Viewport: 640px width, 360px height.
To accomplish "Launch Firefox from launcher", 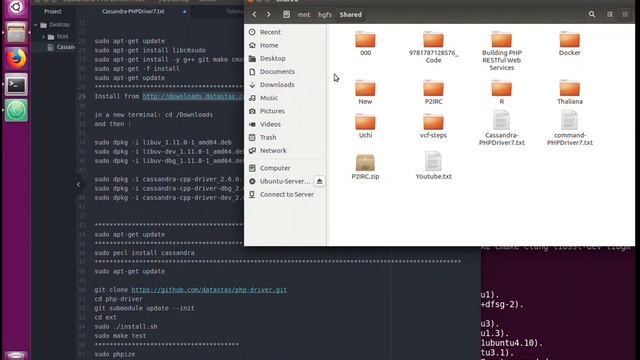I will click(16, 58).
